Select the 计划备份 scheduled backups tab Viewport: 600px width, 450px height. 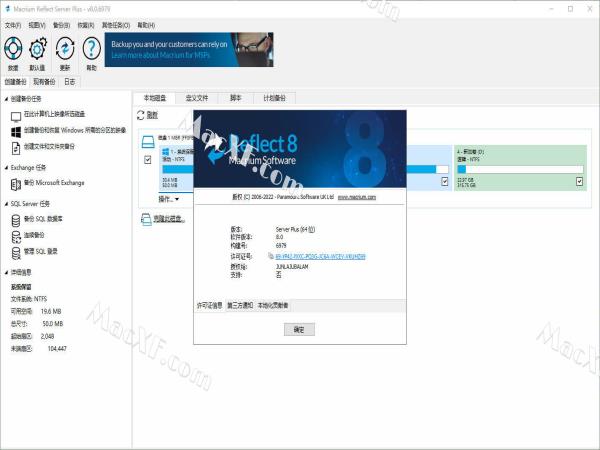[x=274, y=98]
